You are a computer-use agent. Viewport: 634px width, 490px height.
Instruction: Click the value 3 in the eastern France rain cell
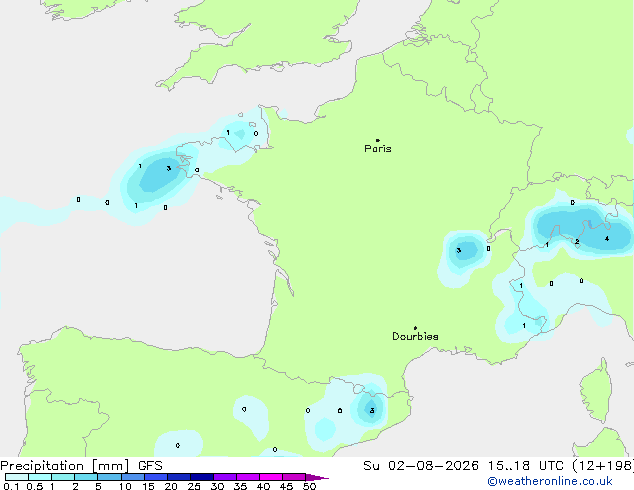pyautogui.click(x=459, y=251)
